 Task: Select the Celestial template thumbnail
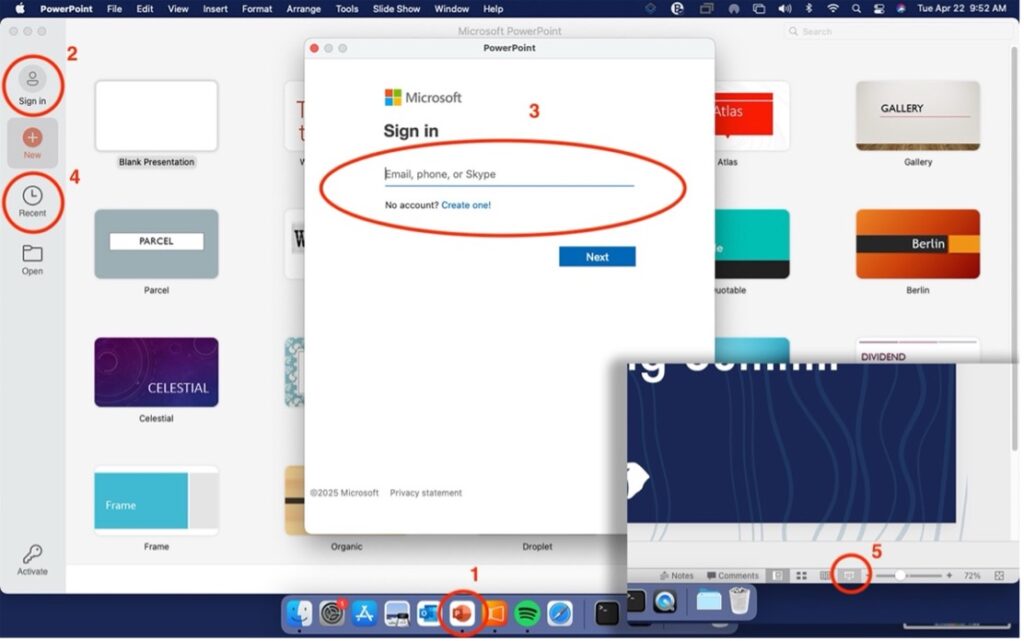pos(156,372)
